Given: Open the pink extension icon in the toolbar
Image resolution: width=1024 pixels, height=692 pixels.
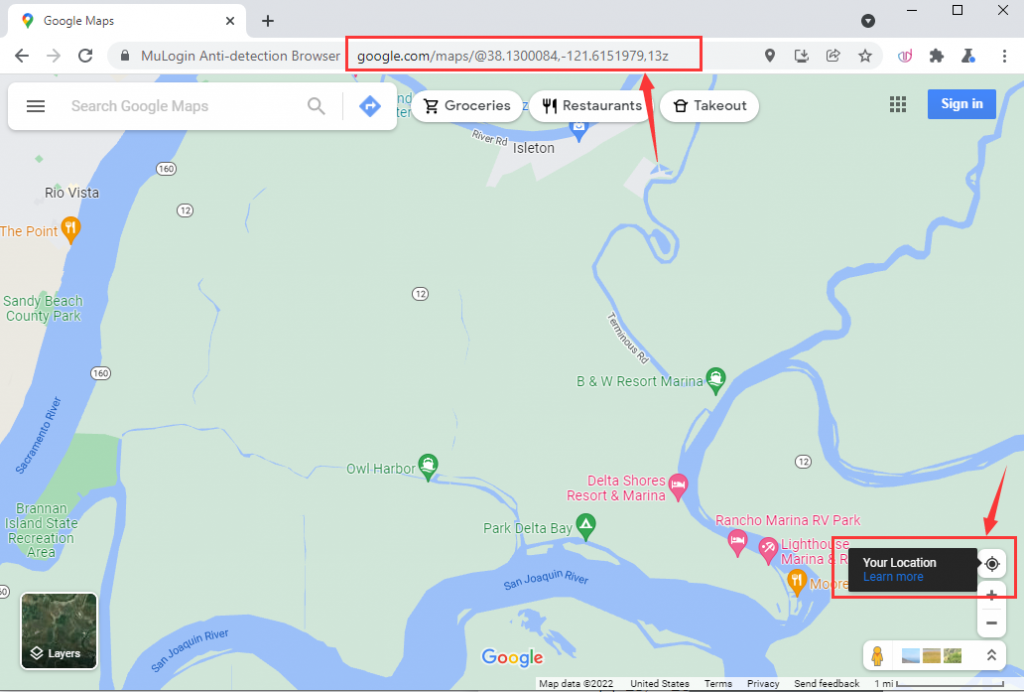Looking at the screenshot, I should click(x=905, y=56).
